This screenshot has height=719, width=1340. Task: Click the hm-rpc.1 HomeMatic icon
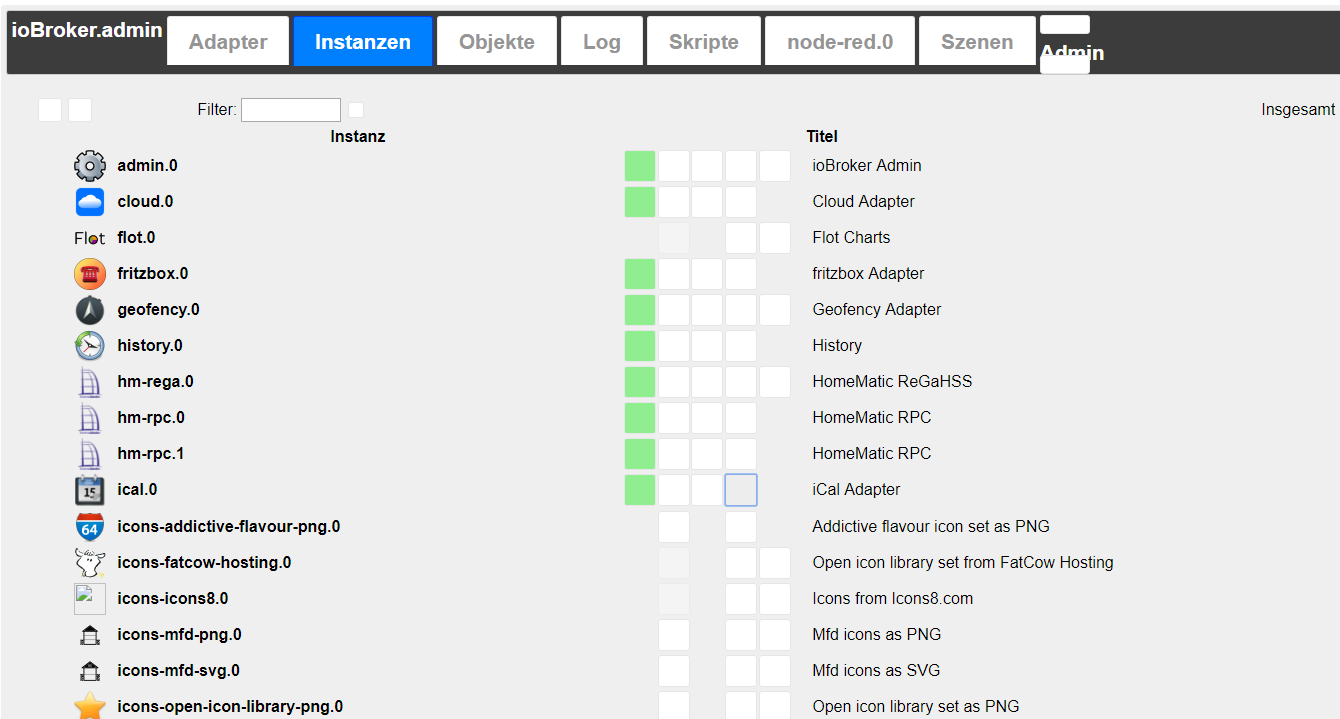90,454
